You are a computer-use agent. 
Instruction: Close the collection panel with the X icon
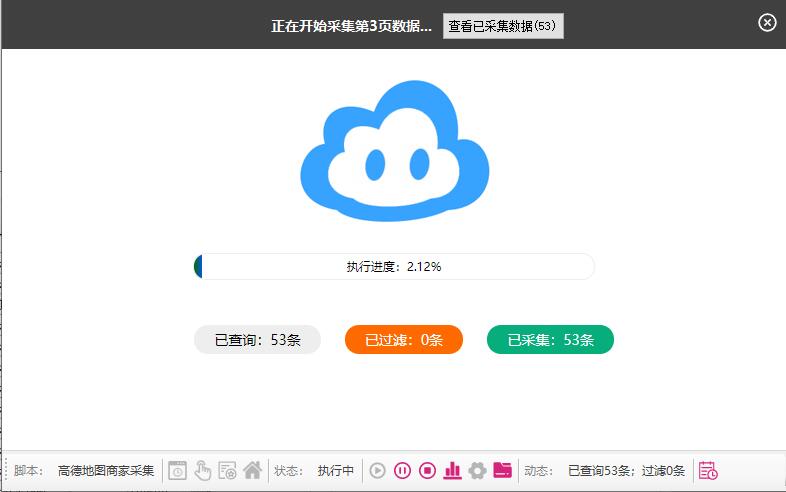tap(767, 23)
